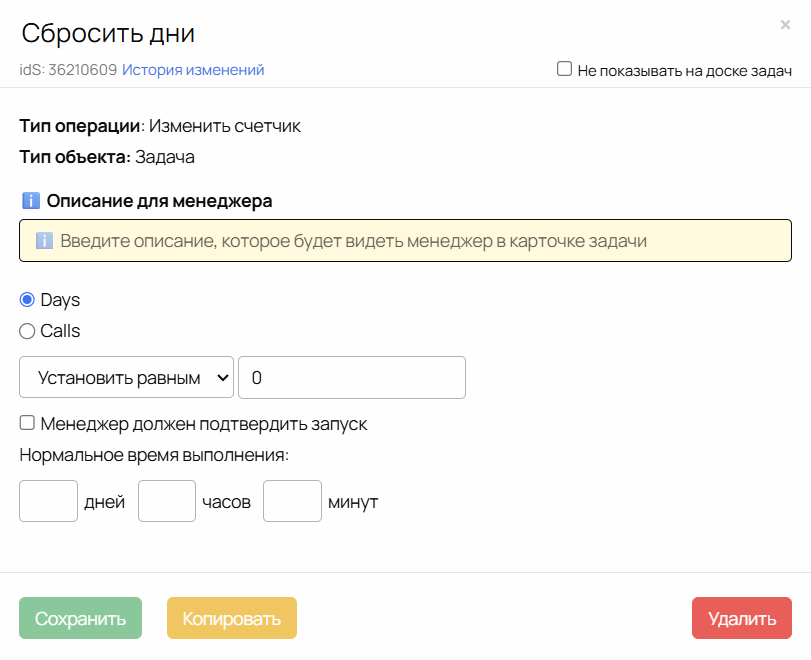Click the минут input box
This screenshot has width=811, height=660.
(x=292, y=501)
